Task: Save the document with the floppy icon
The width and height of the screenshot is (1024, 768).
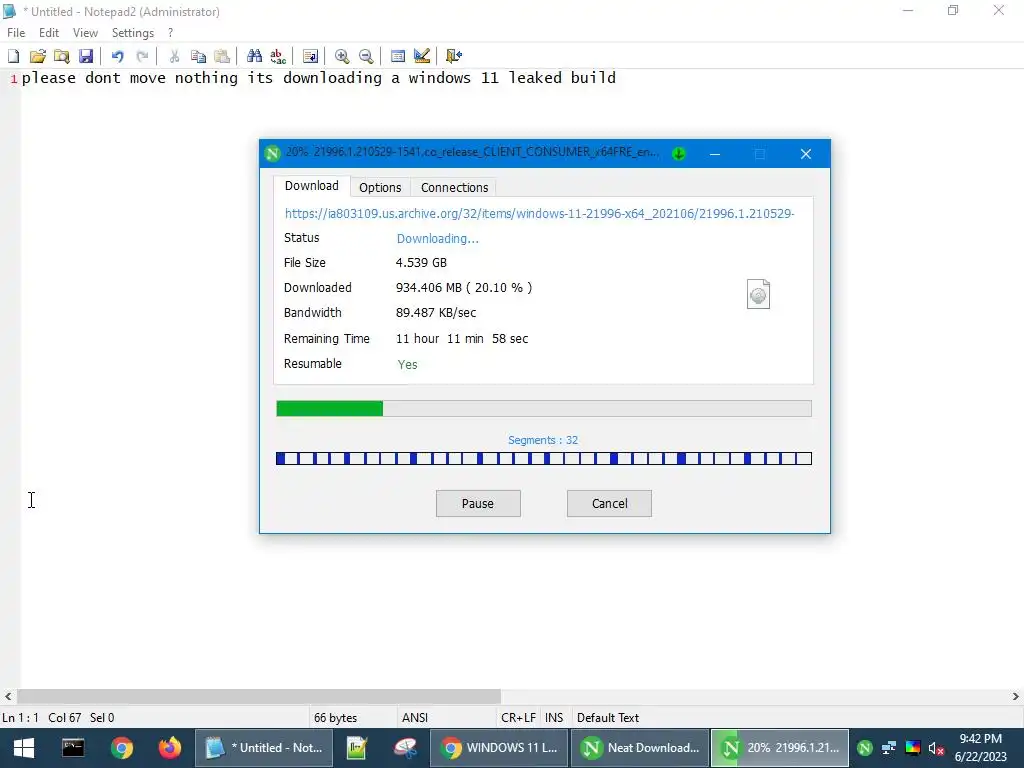Action: click(86, 56)
